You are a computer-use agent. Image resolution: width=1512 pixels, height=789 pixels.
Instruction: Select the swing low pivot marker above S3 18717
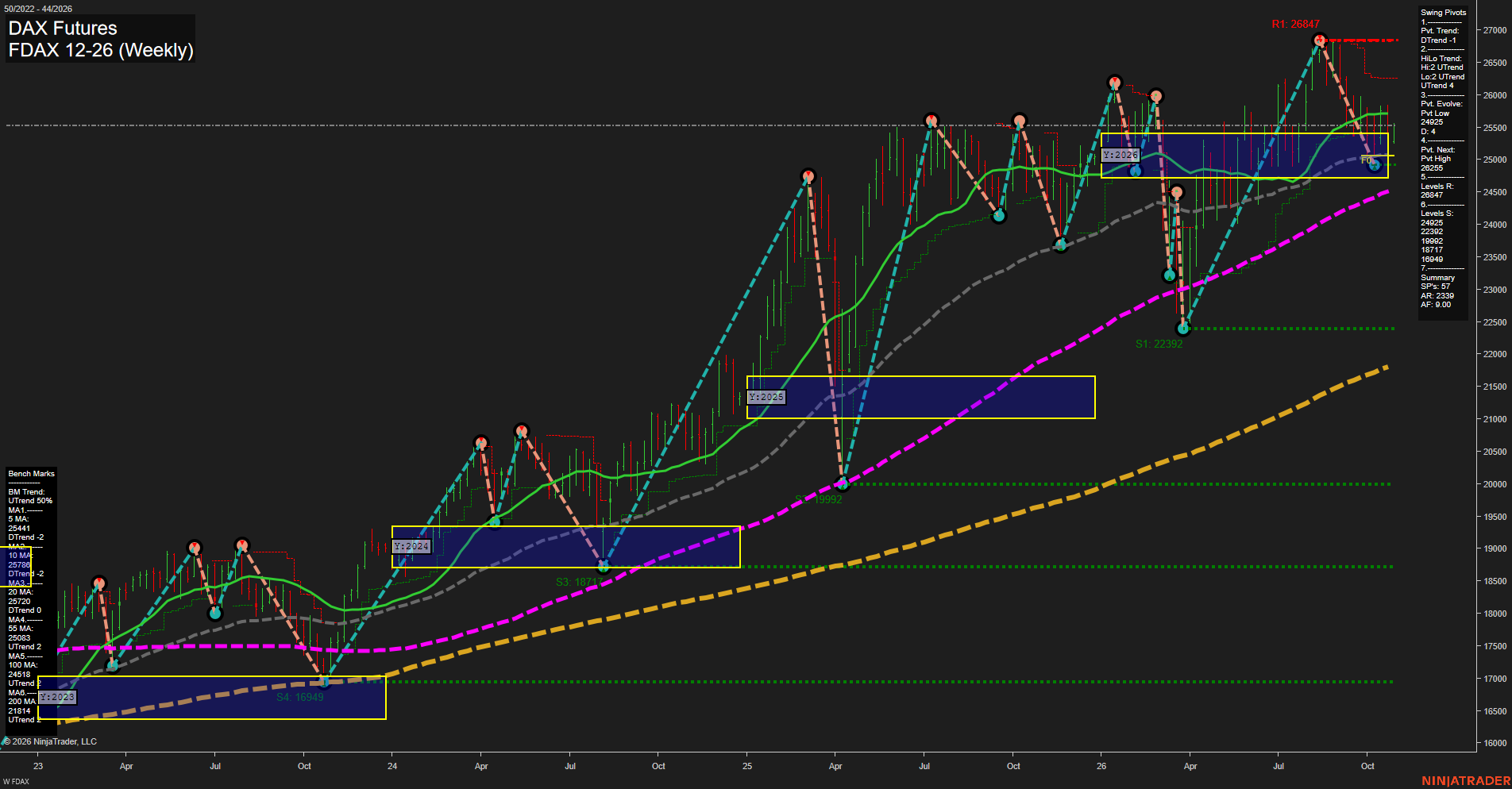pyautogui.click(x=604, y=567)
